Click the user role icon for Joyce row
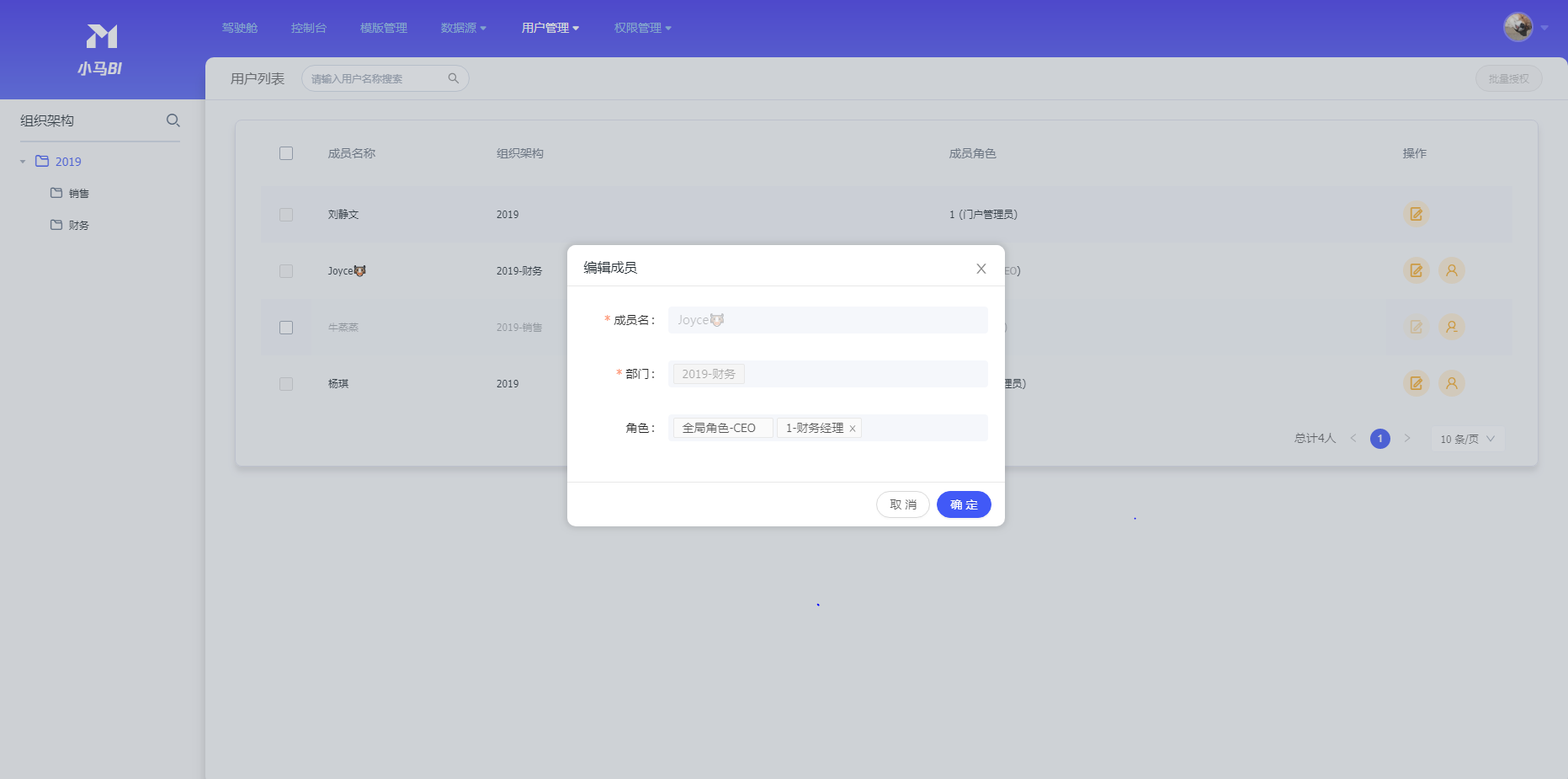 click(x=1451, y=270)
